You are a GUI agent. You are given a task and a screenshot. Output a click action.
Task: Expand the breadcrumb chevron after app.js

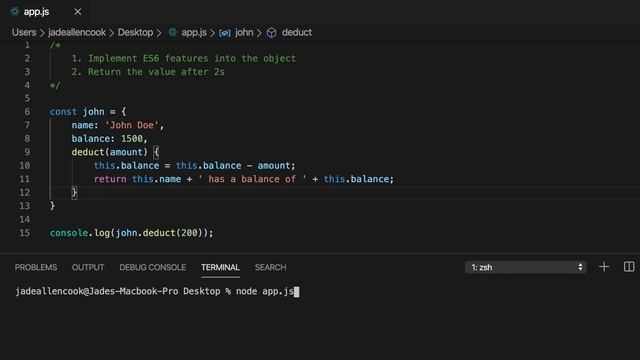[213, 33]
